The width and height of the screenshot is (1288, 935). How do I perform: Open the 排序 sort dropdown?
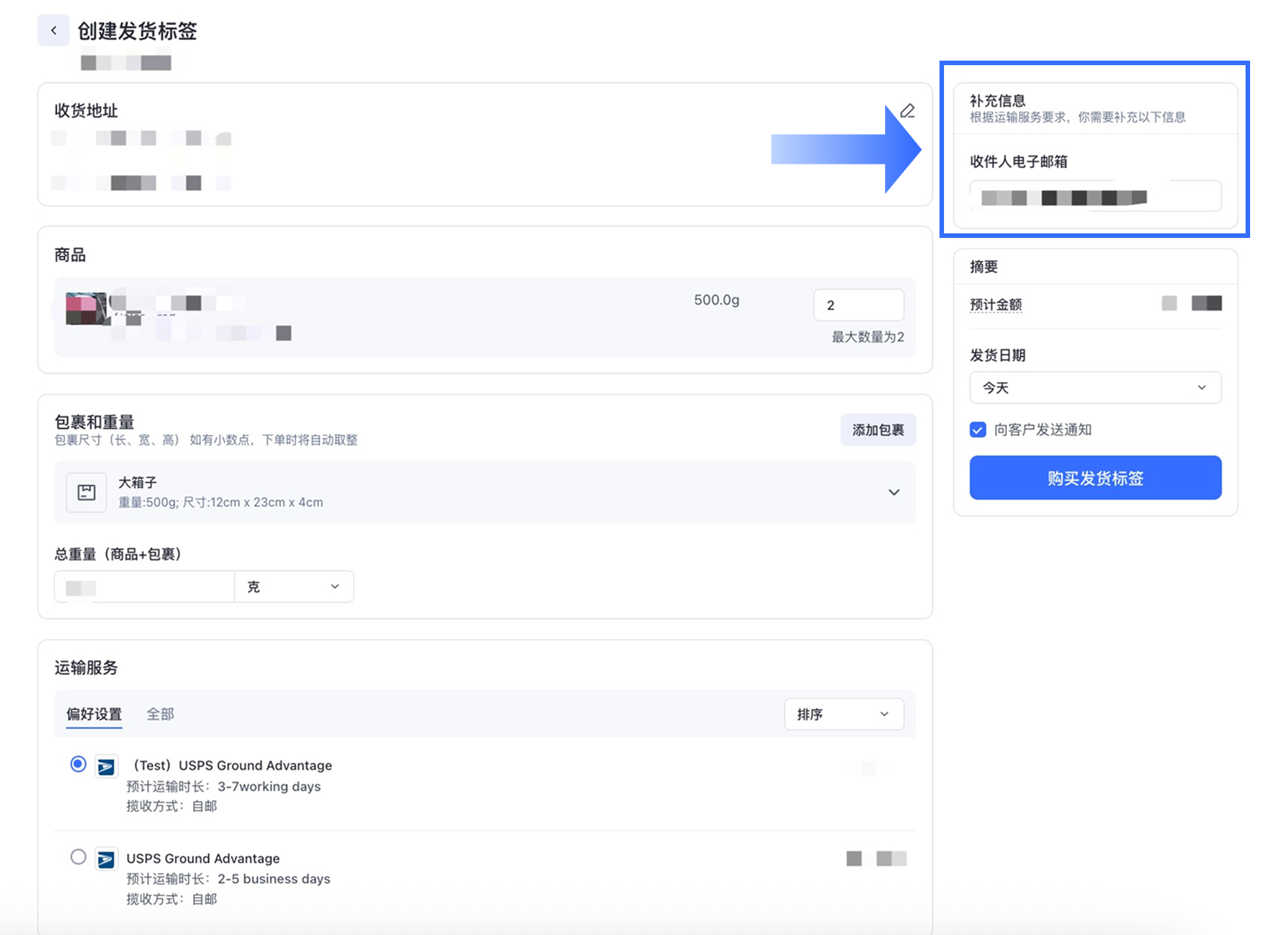(x=843, y=714)
